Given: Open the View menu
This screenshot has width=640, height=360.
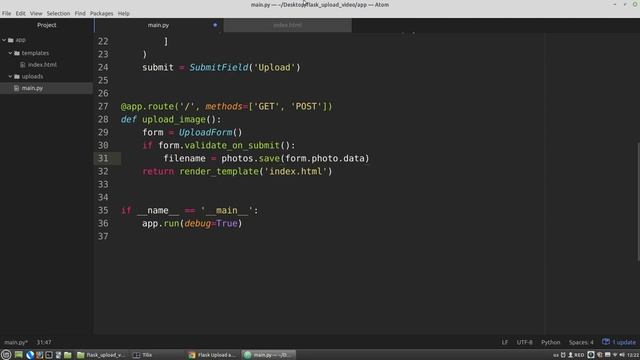Looking at the screenshot, I should 36,13.
